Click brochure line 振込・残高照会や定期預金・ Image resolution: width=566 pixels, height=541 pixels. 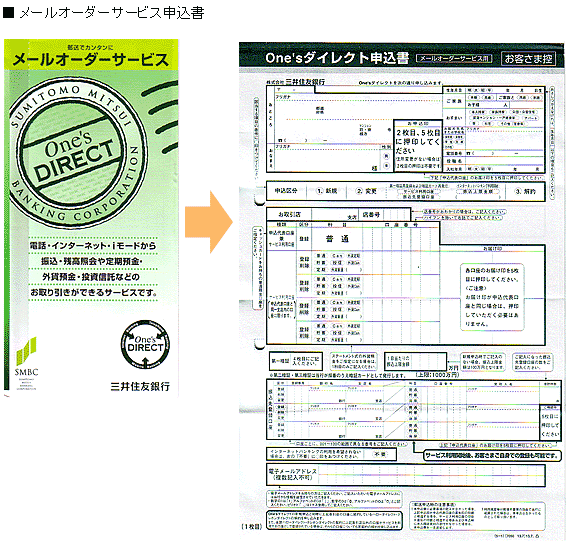tap(92, 261)
